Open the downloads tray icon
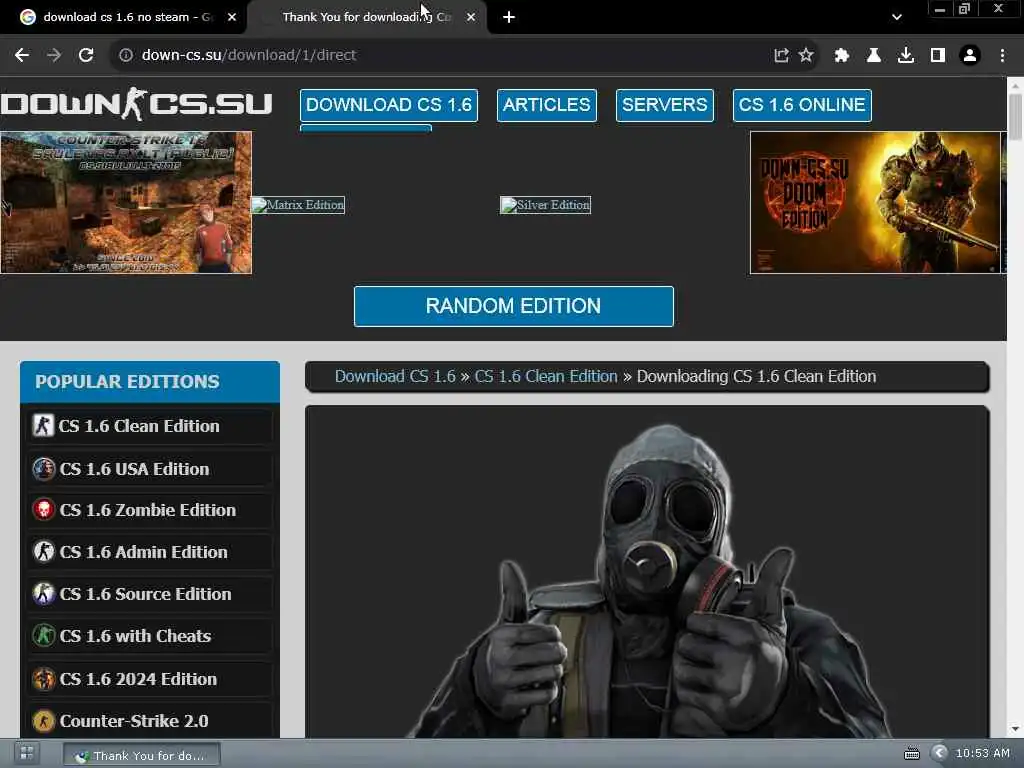 click(x=906, y=56)
